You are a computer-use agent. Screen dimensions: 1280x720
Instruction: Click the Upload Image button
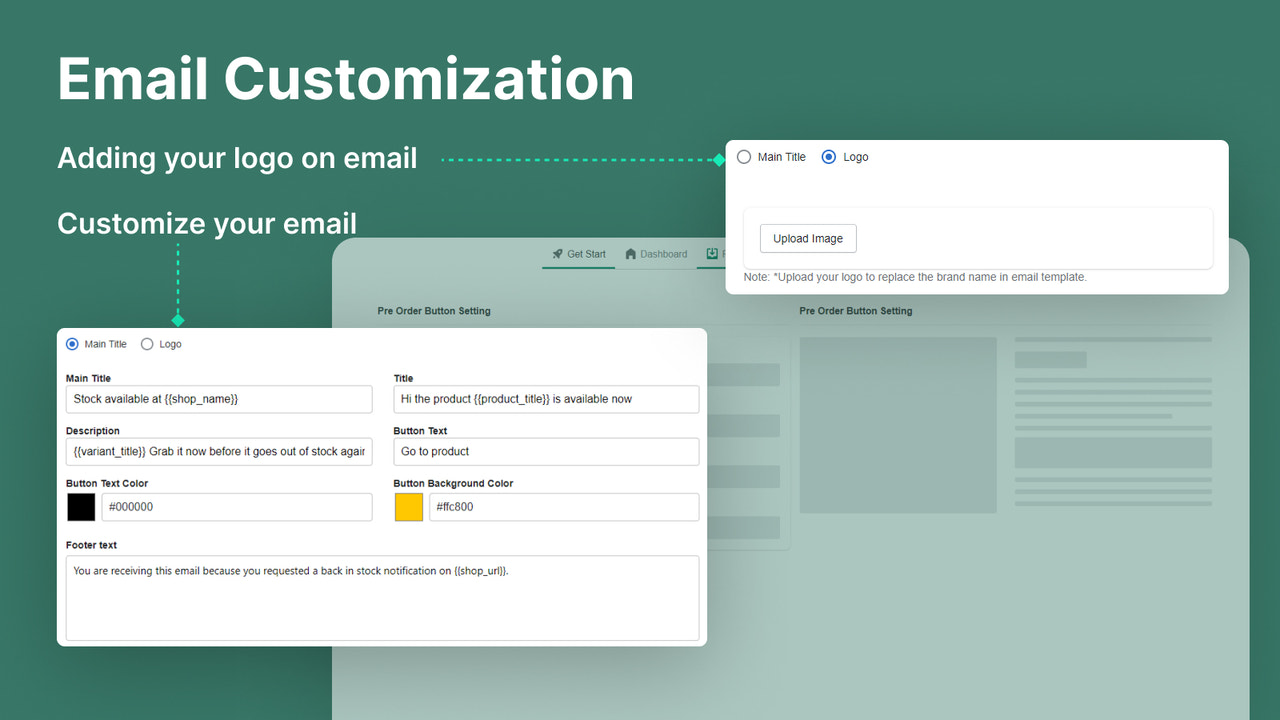(x=807, y=238)
